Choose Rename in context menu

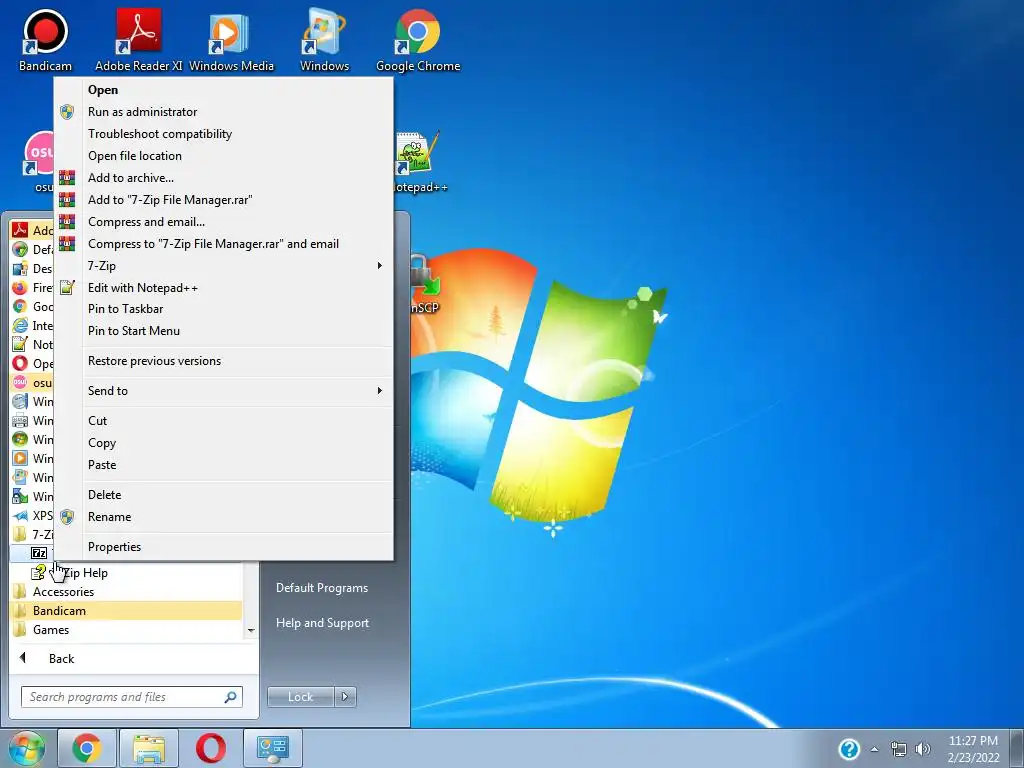[x=223, y=517]
